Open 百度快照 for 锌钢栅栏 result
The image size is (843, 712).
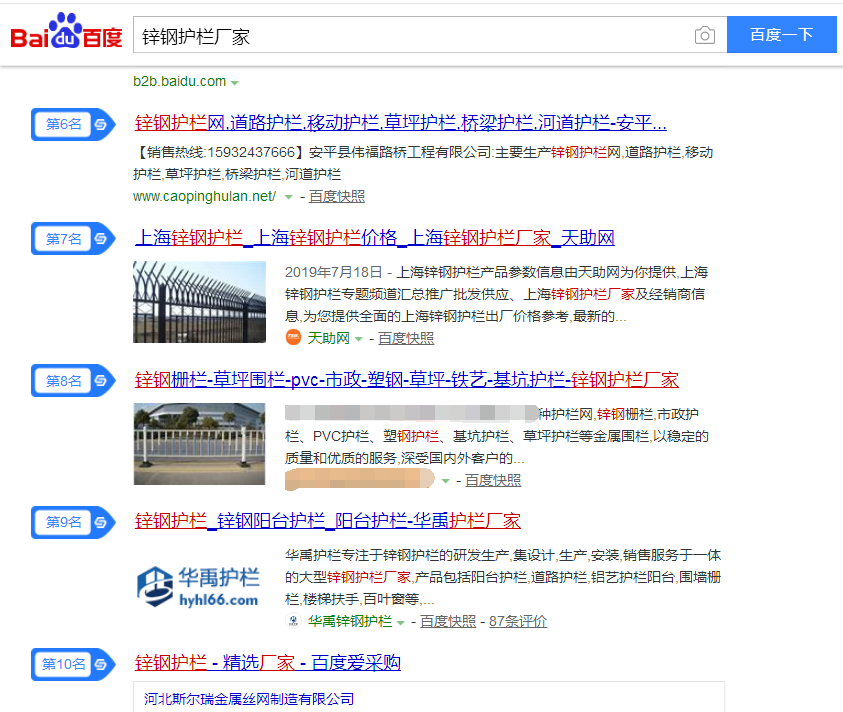tap(493, 480)
